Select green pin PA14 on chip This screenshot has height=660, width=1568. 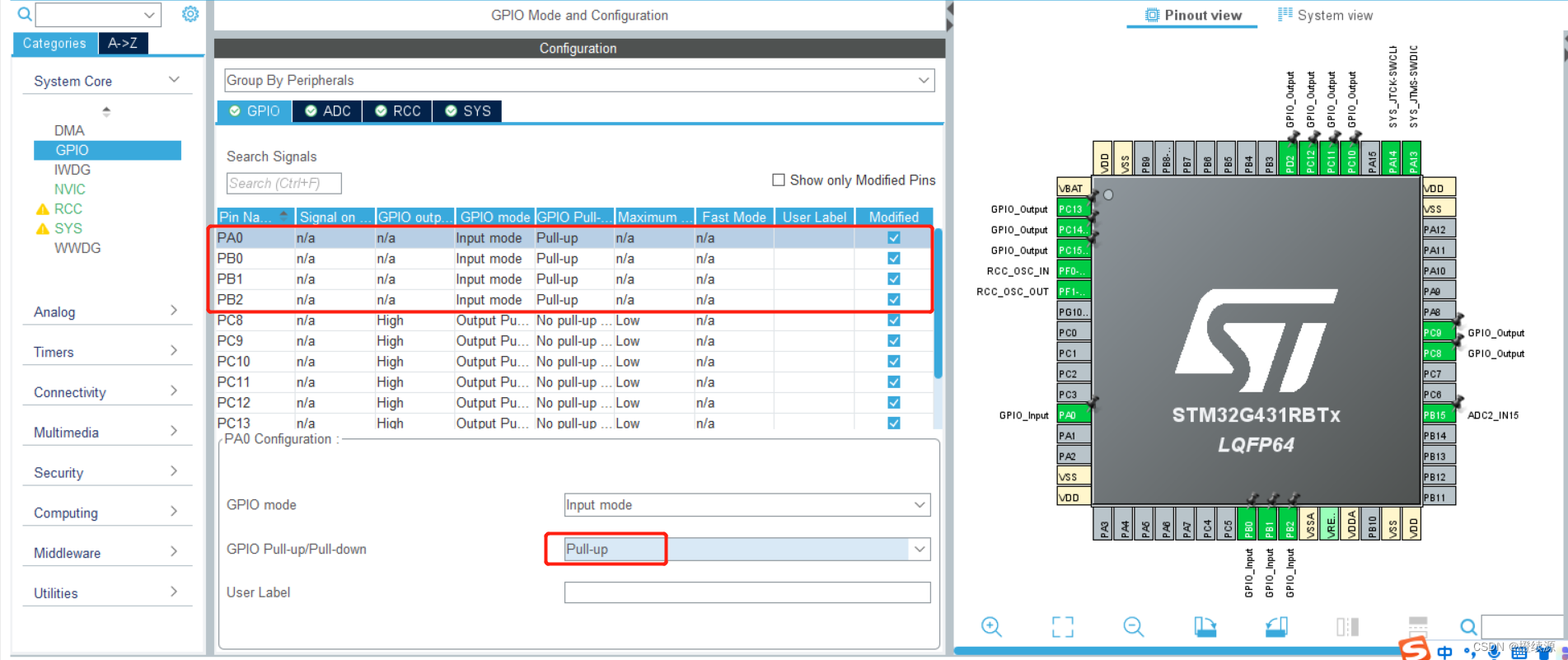[1392, 158]
